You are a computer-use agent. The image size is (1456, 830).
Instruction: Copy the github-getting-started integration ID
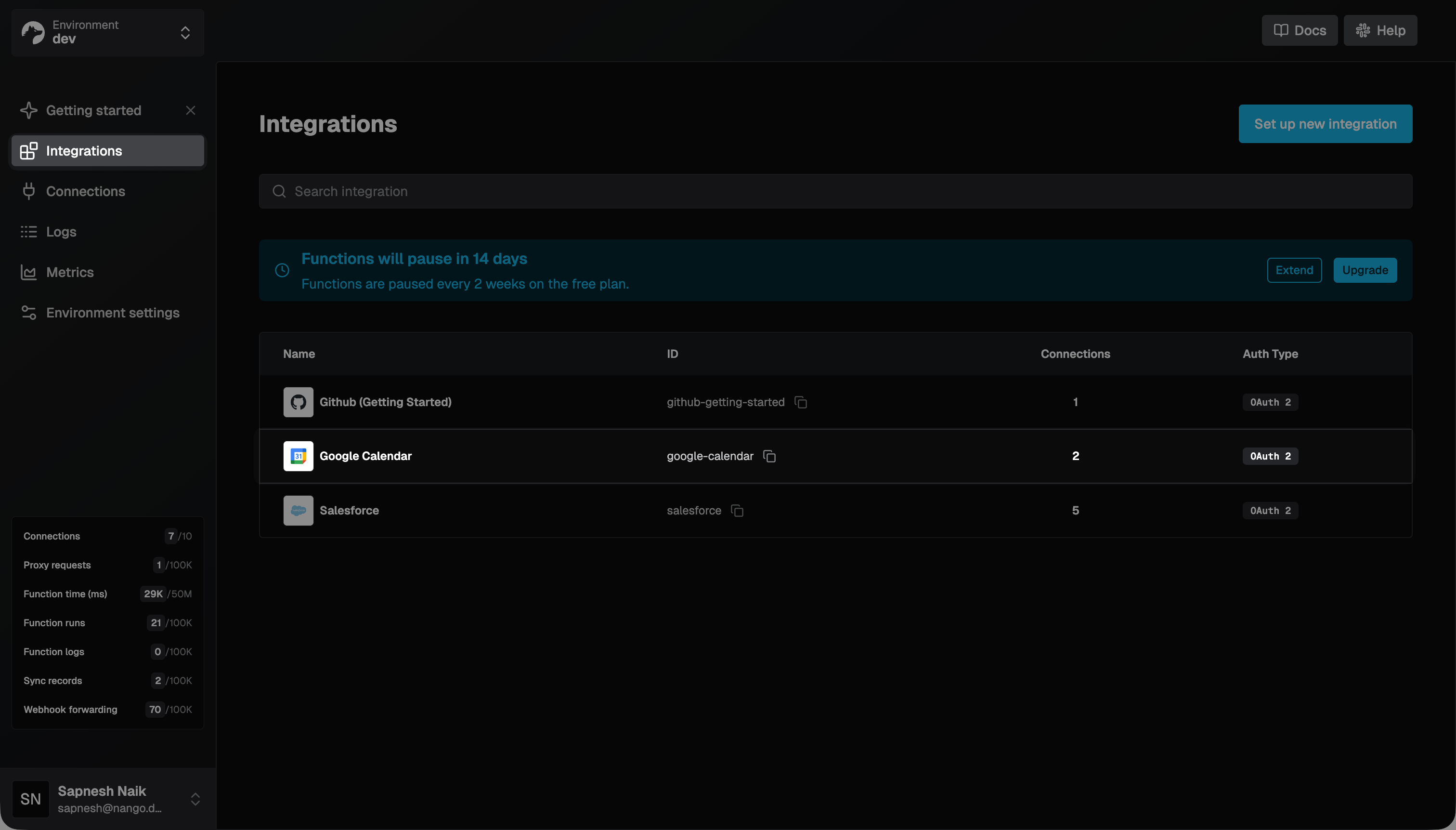(x=800, y=402)
